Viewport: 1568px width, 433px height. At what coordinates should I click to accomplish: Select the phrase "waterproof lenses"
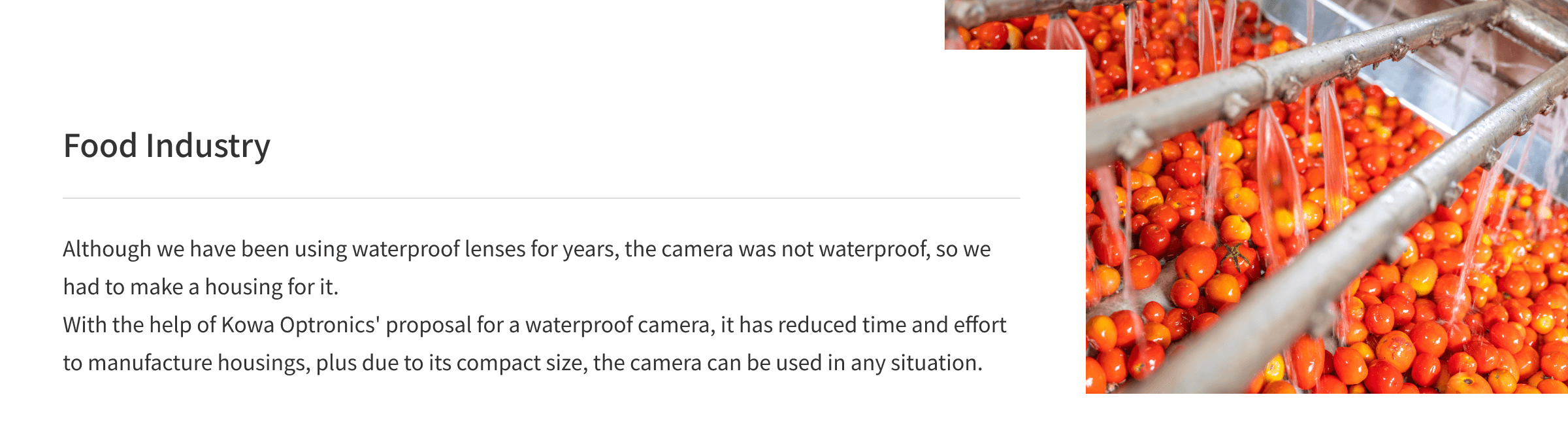(438, 249)
